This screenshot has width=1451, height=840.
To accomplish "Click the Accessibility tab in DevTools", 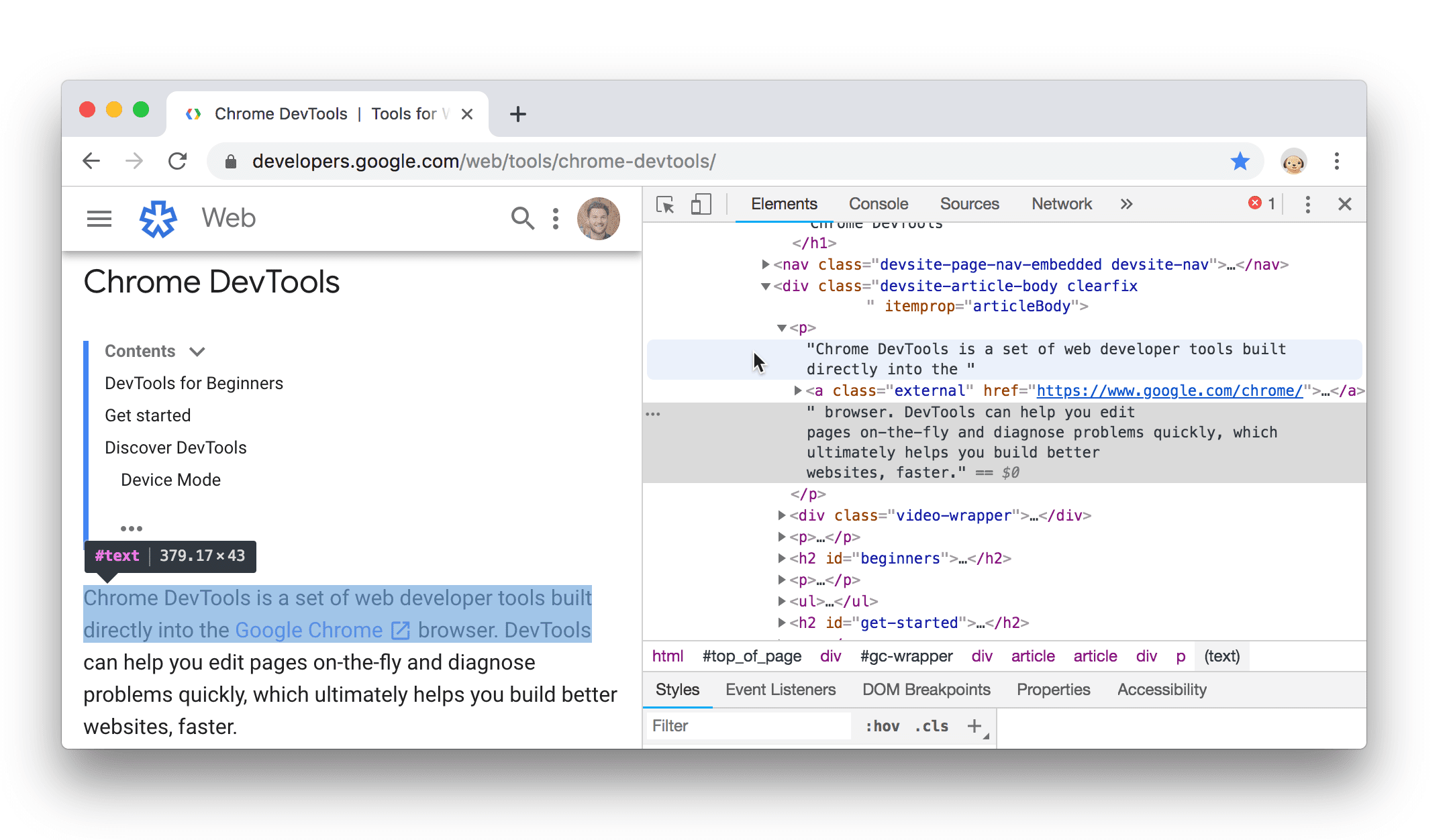I will 1163,690.
